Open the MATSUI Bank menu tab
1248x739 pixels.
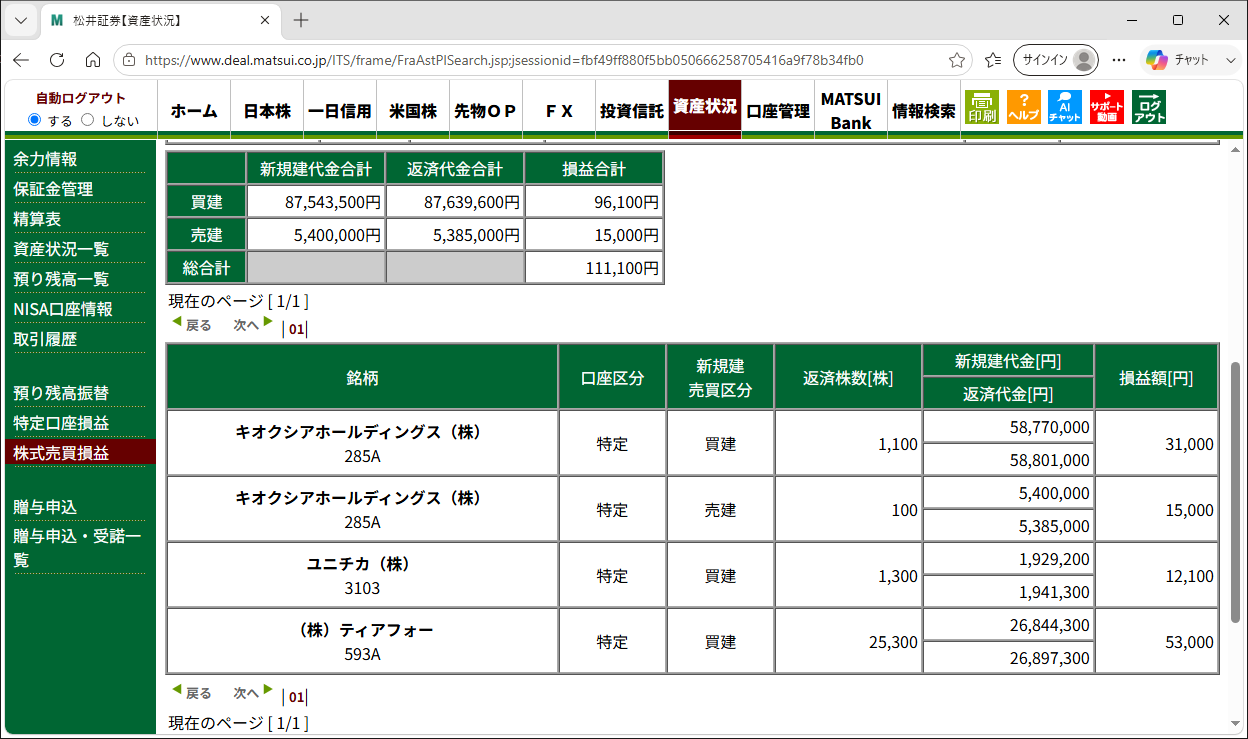coord(851,111)
